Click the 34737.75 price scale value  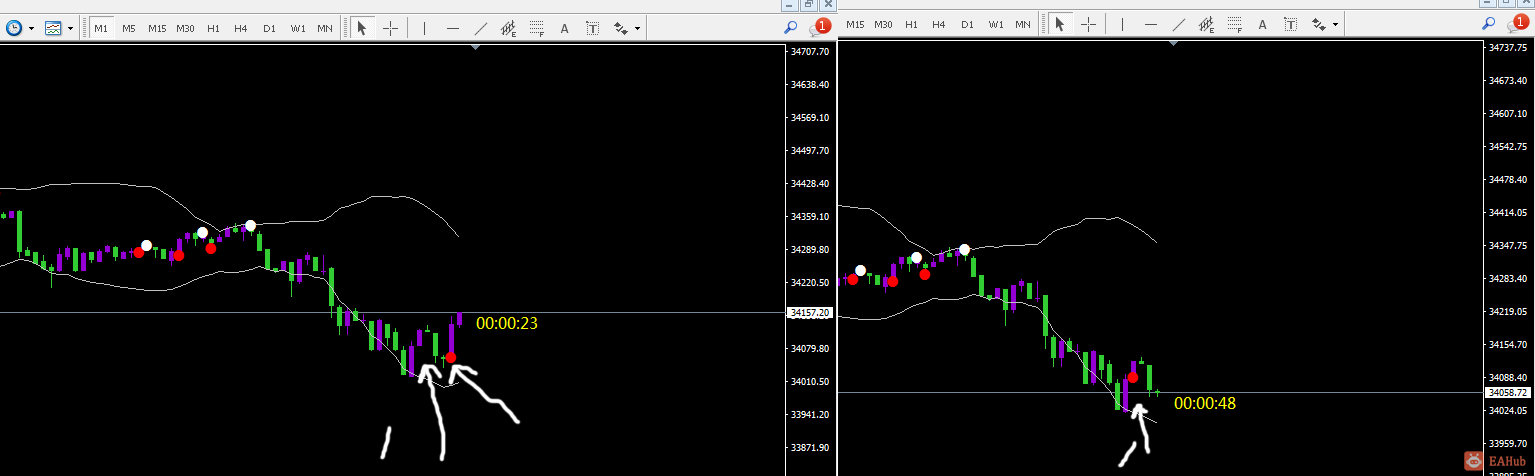(1508, 48)
